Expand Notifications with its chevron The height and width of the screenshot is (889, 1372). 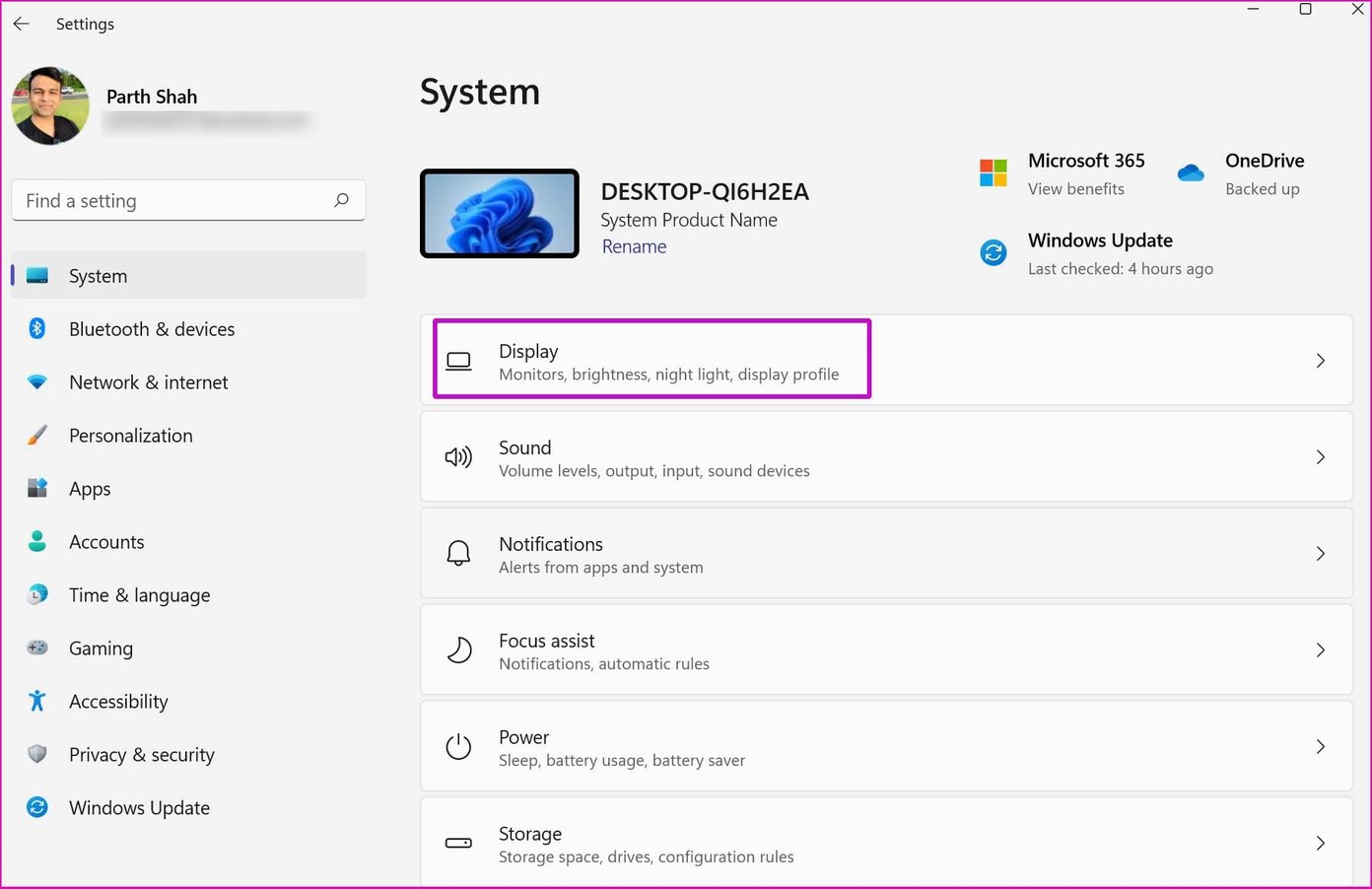(1320, 554)
